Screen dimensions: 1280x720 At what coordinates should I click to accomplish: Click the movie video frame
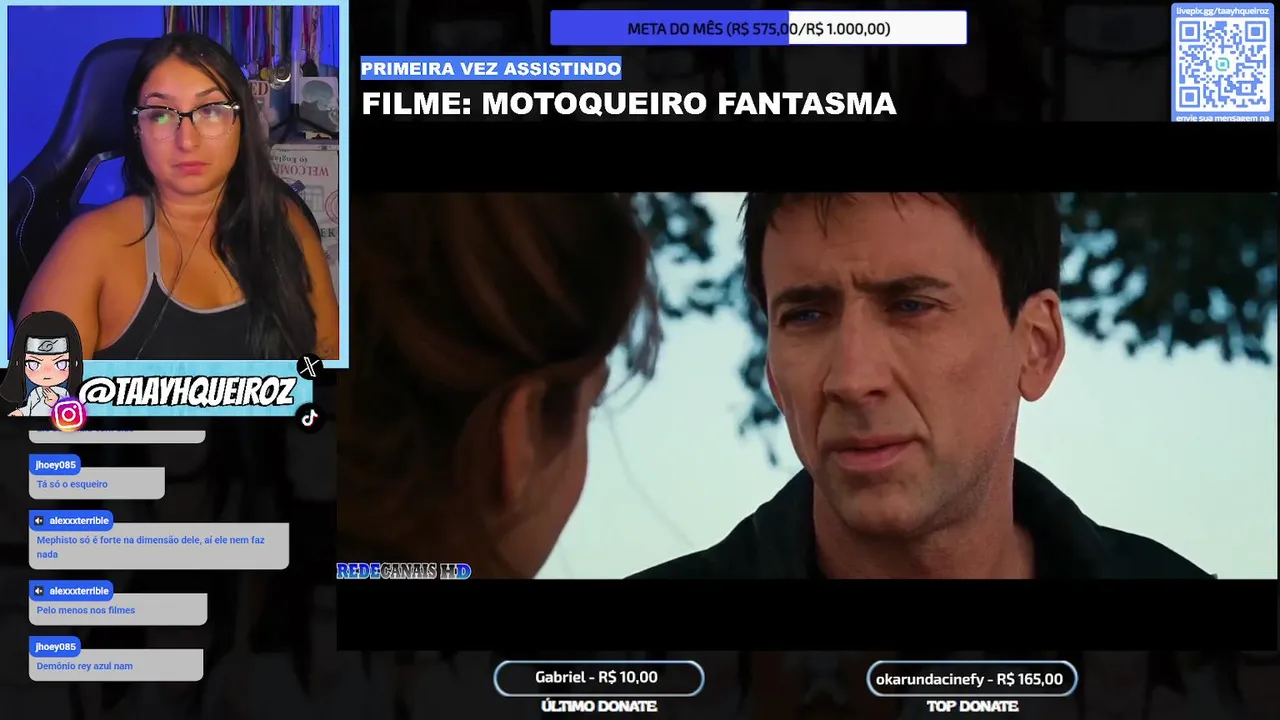pyautogui.click(x=807, y=385)
